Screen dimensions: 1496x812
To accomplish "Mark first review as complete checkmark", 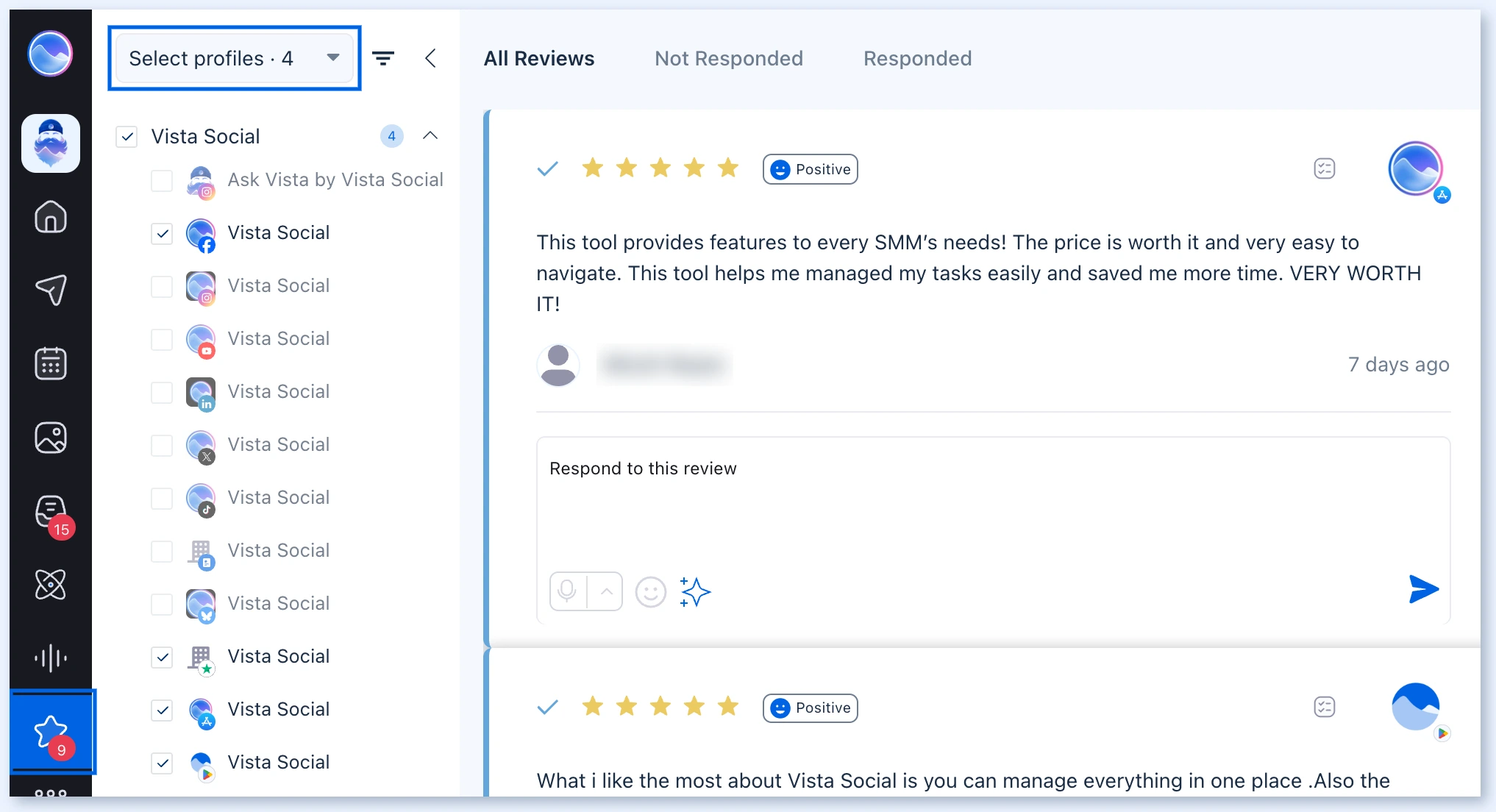I will coord(548,169).
